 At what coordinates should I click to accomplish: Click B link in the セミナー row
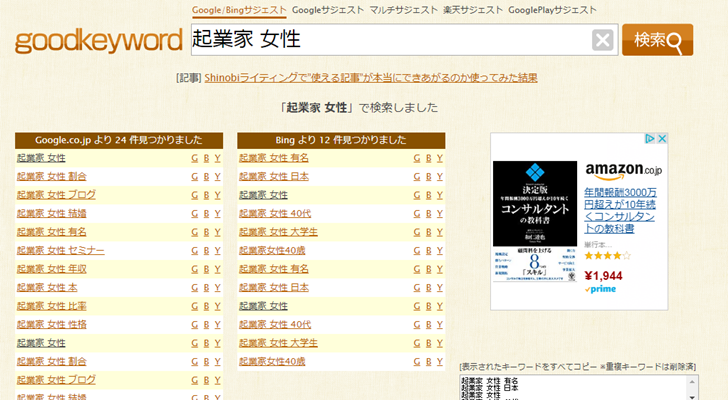(206, 251)
